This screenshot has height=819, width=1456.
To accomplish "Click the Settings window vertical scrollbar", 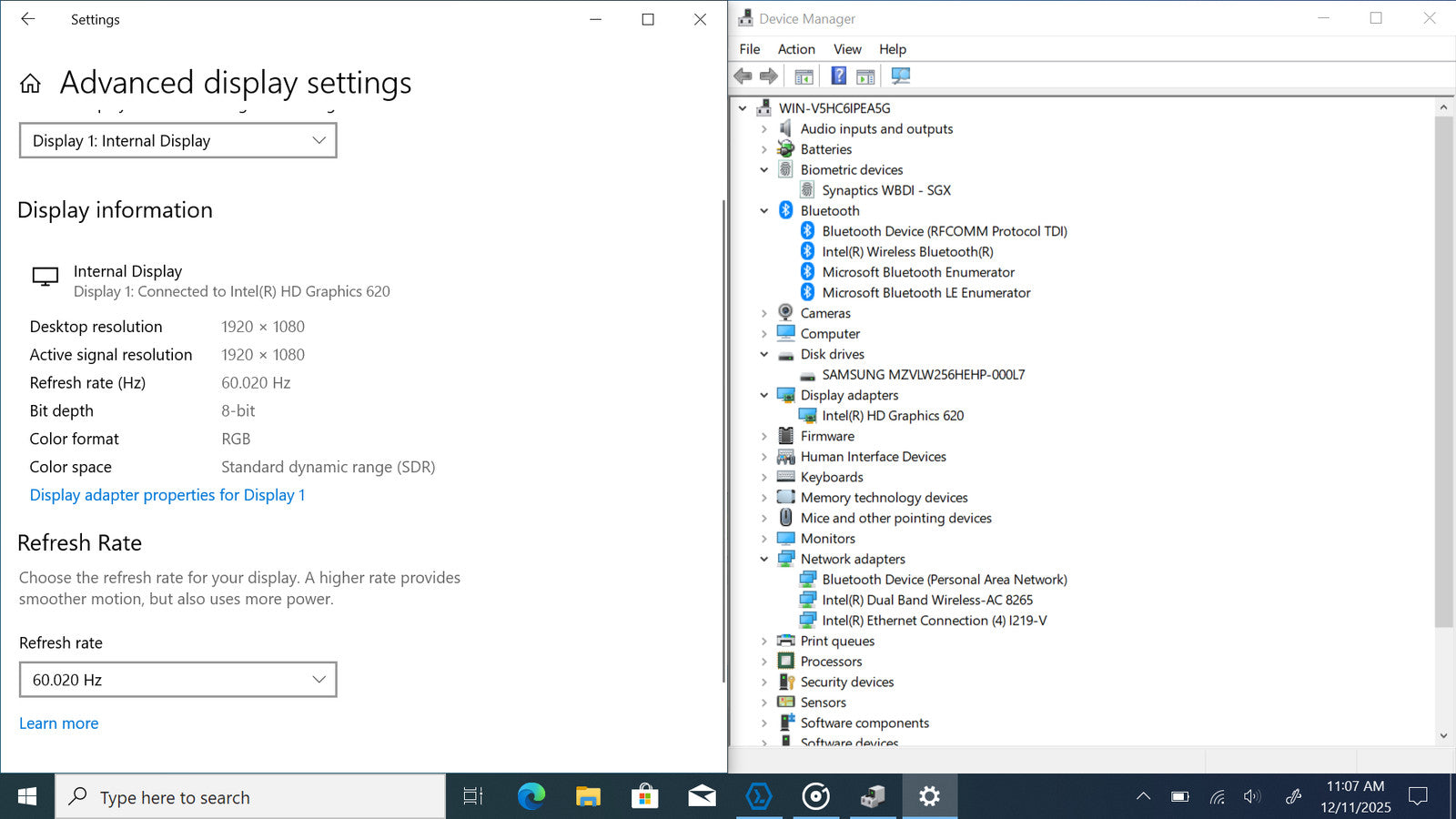I will click(x=723, y=441).
